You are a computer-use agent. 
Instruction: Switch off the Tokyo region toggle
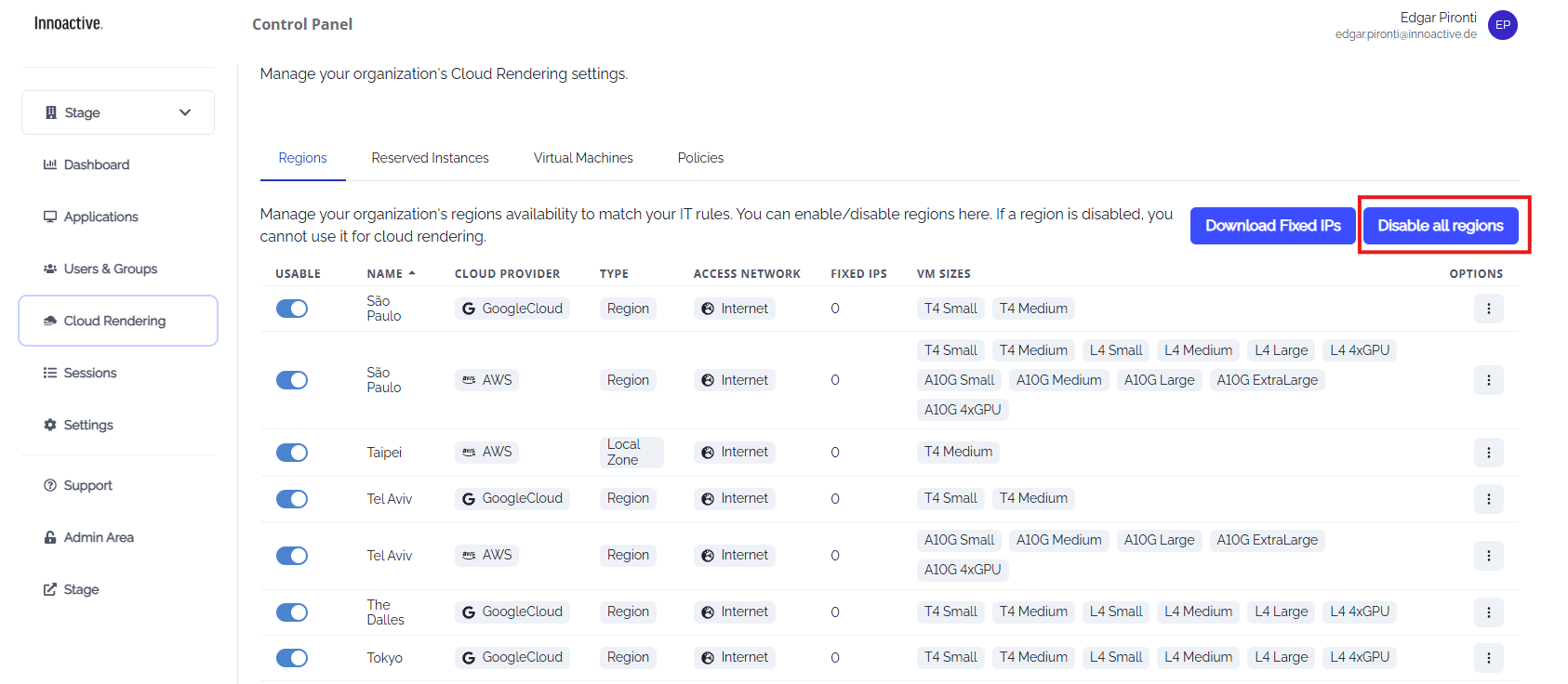point(292,658)
